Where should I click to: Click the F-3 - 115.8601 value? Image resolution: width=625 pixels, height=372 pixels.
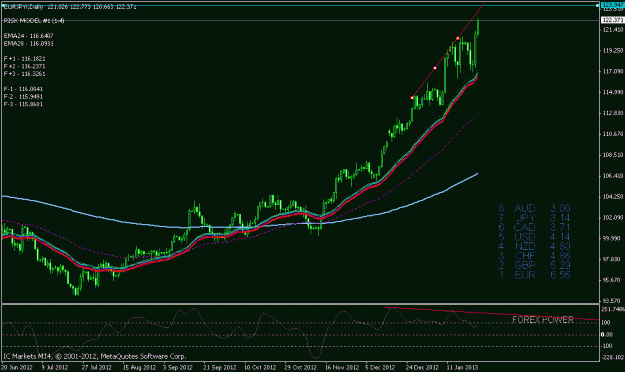click(23, 104)
